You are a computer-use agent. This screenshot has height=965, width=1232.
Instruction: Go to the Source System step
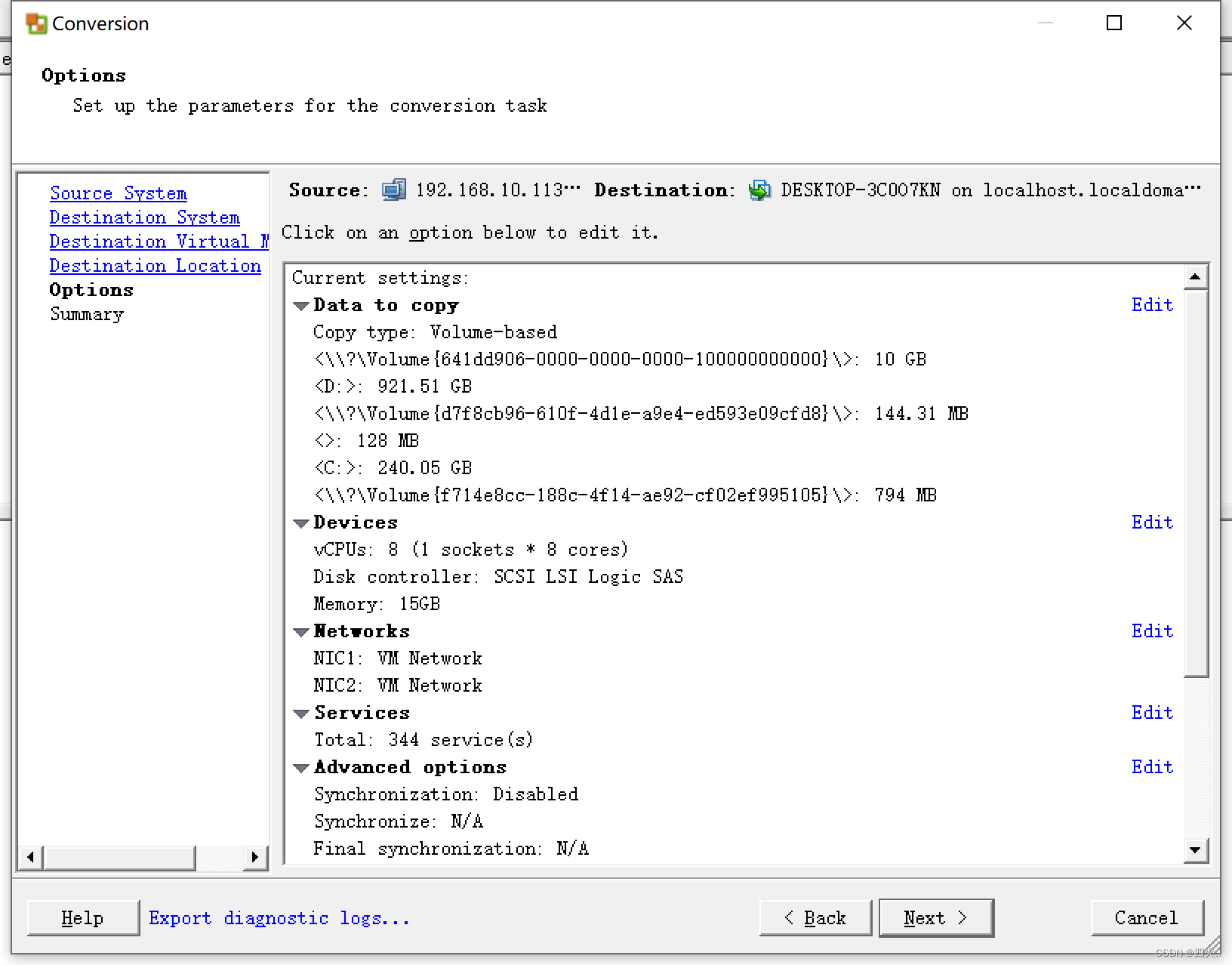click(119, 193)
